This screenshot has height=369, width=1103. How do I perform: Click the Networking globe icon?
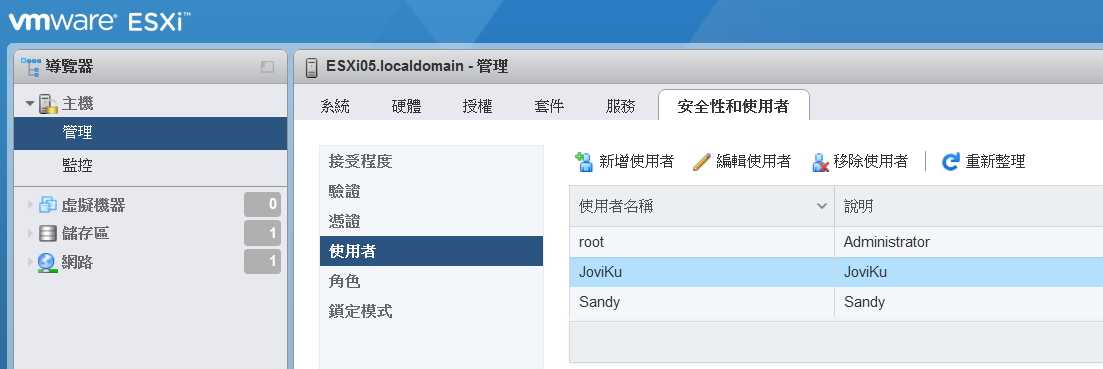pos(48,263)
